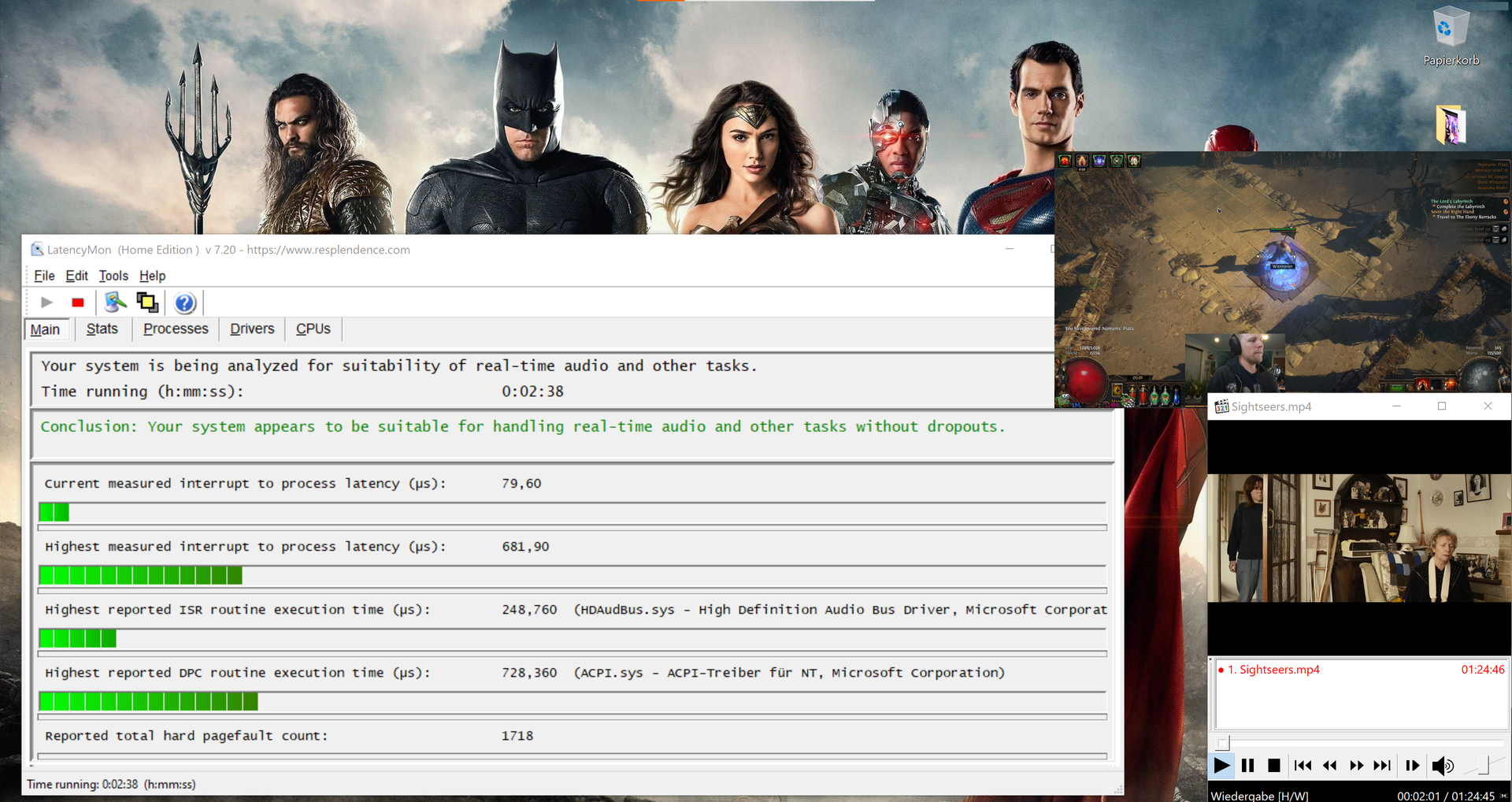The width and height of the screenshot is (1512, 802).
Task: Open LatencyMon options tools icon
Action: [115, 303]
